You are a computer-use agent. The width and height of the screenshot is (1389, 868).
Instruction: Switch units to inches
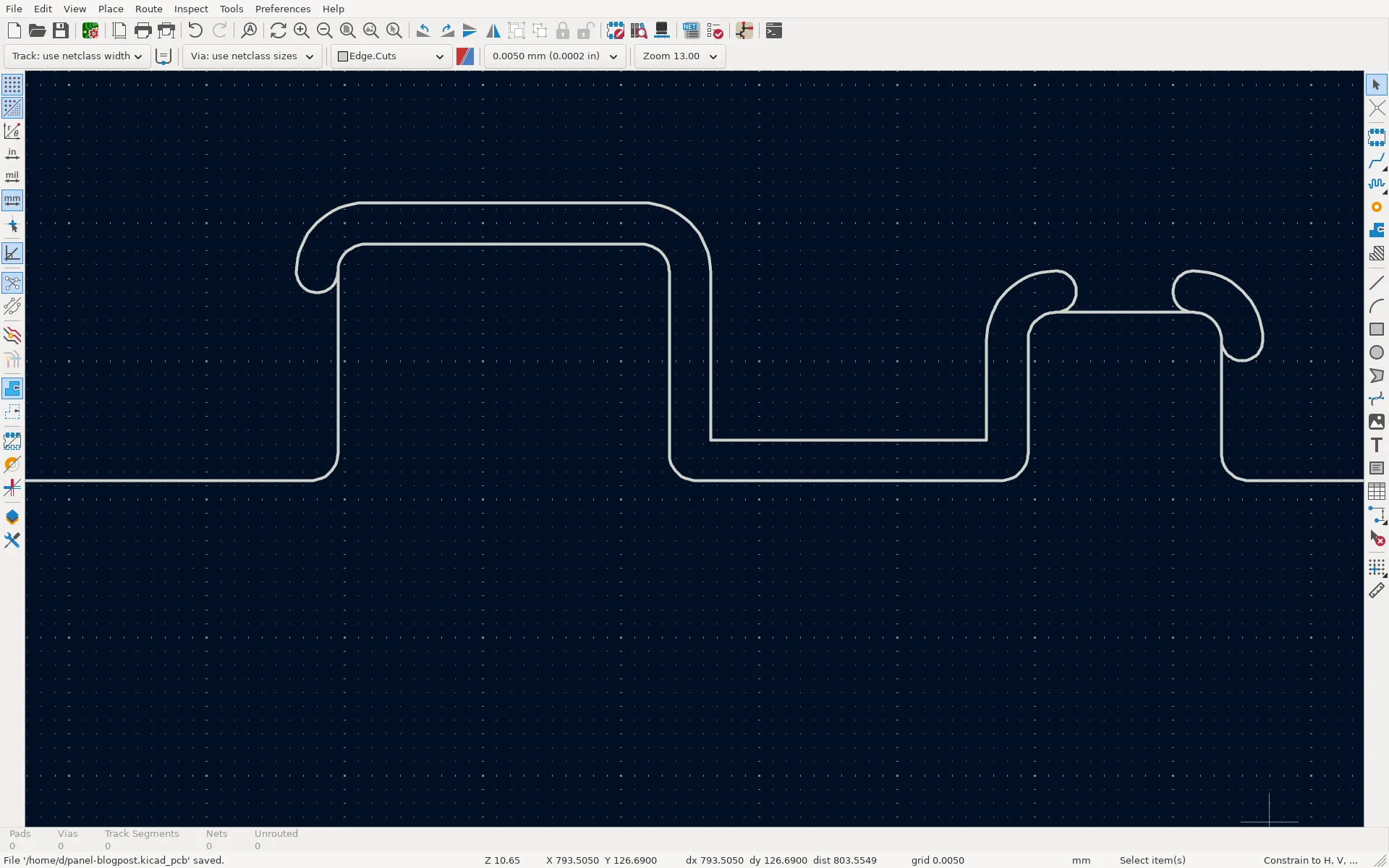click(12, 154)
